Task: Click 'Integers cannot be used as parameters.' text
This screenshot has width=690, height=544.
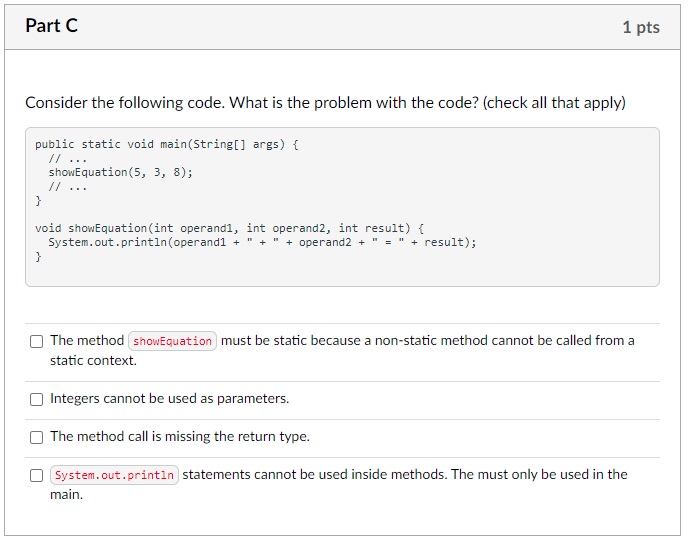Action: [x=169, y=398]
